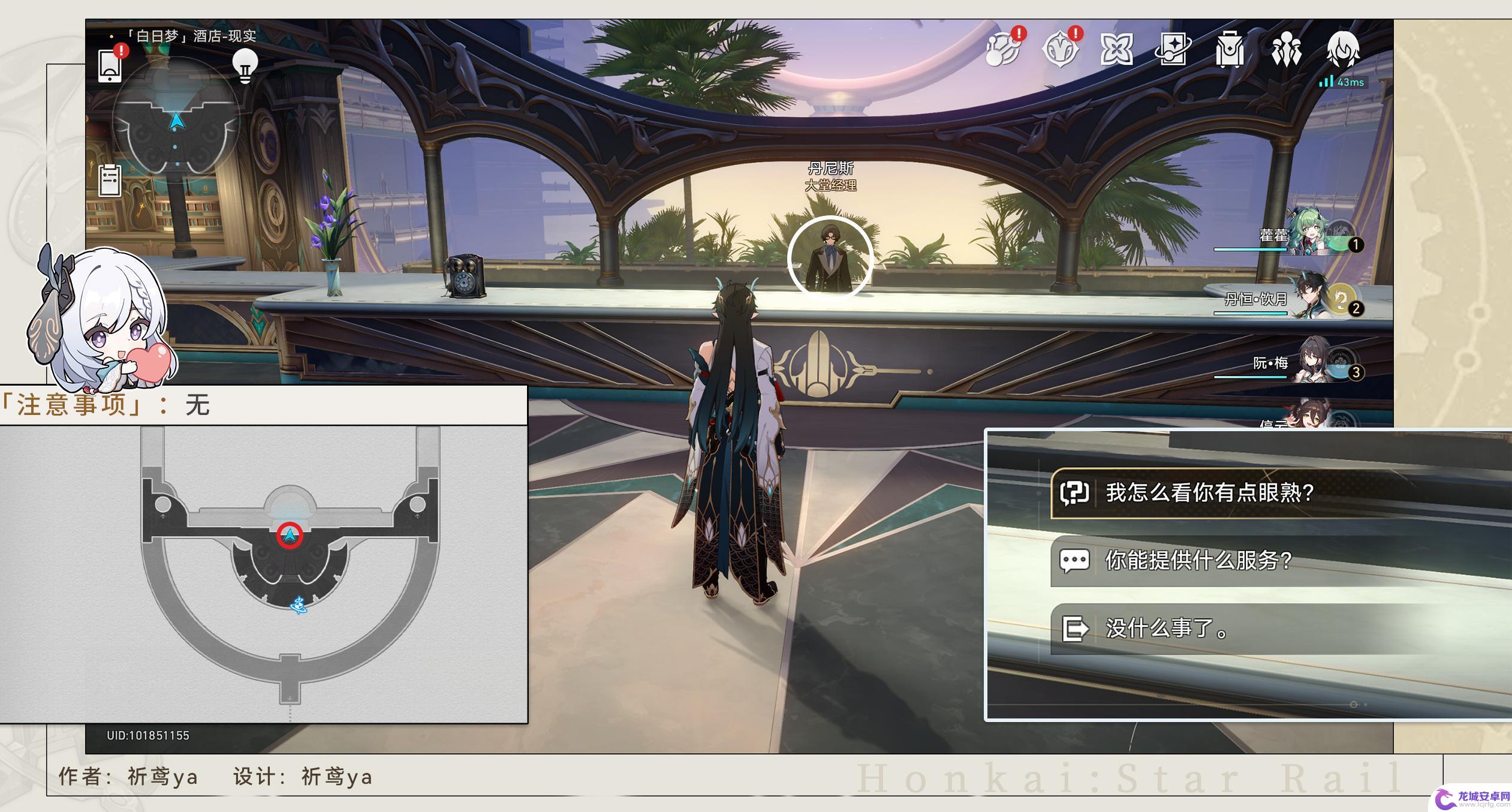Viewport: 1512px width, 812px height.
Task: Click the player arrow on the large map
Action: (x=291, y=534)
